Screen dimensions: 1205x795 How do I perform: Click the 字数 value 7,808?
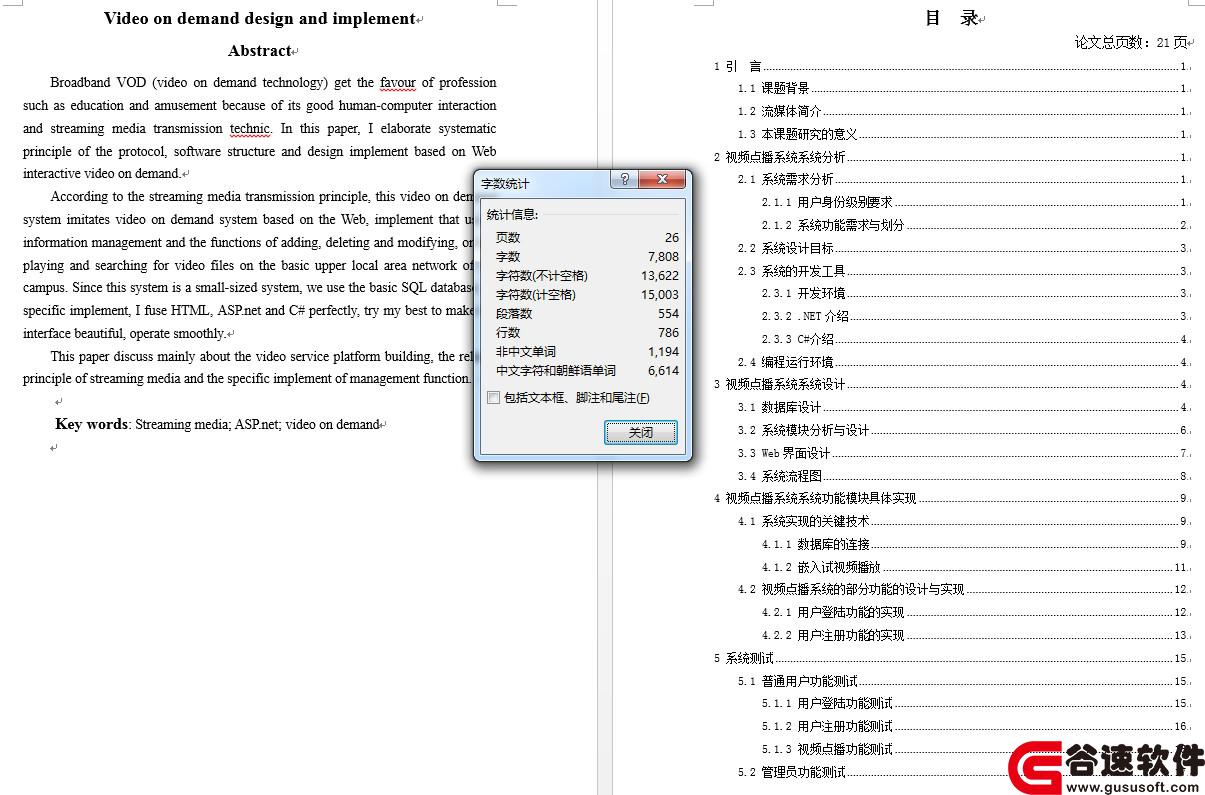click(664, 257)
